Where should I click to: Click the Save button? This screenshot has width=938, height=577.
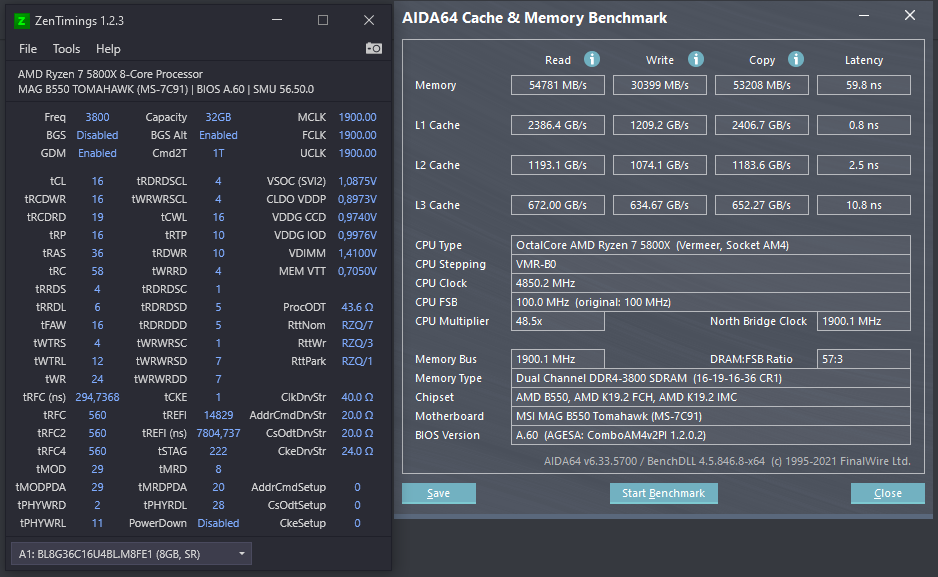pyautogui.click(x=438, y=493)
